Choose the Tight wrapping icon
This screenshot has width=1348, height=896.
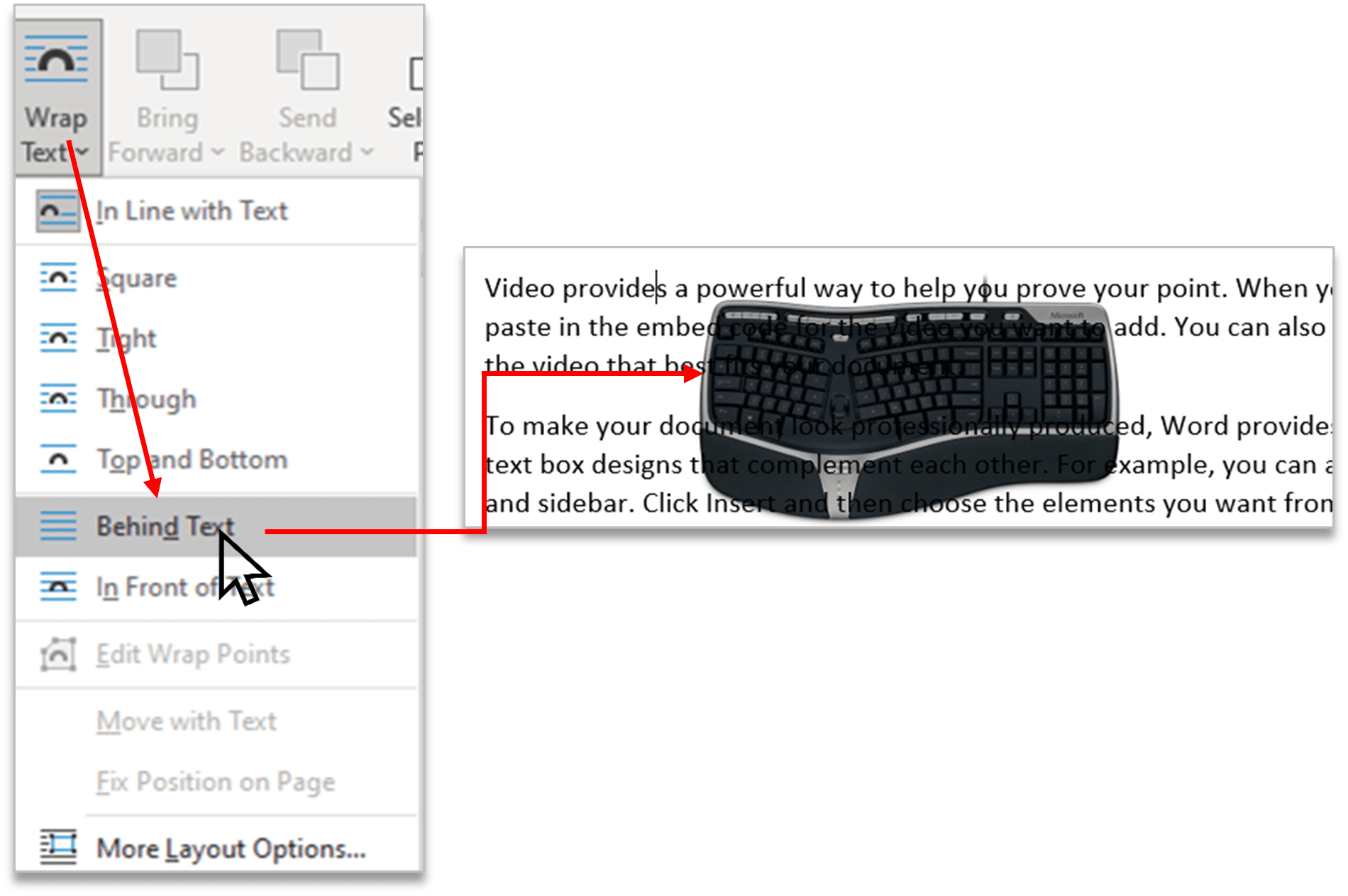pyautogui.click(x=60, y=338)
